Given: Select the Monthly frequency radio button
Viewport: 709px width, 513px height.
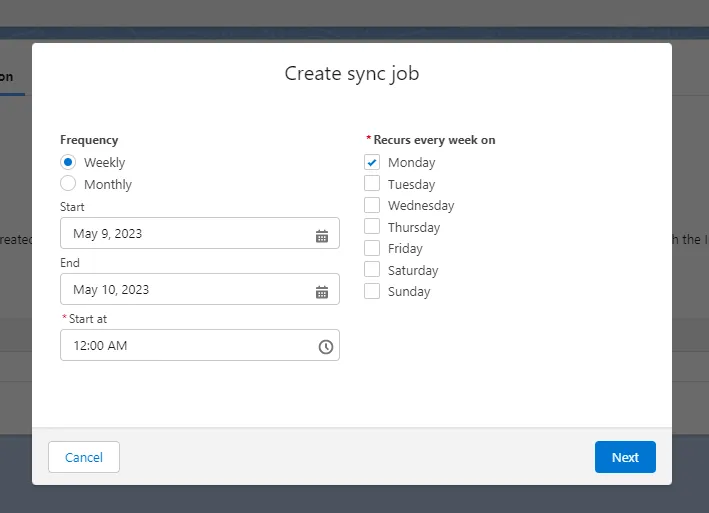Looking at the screenshot, I should coord(68,184).
